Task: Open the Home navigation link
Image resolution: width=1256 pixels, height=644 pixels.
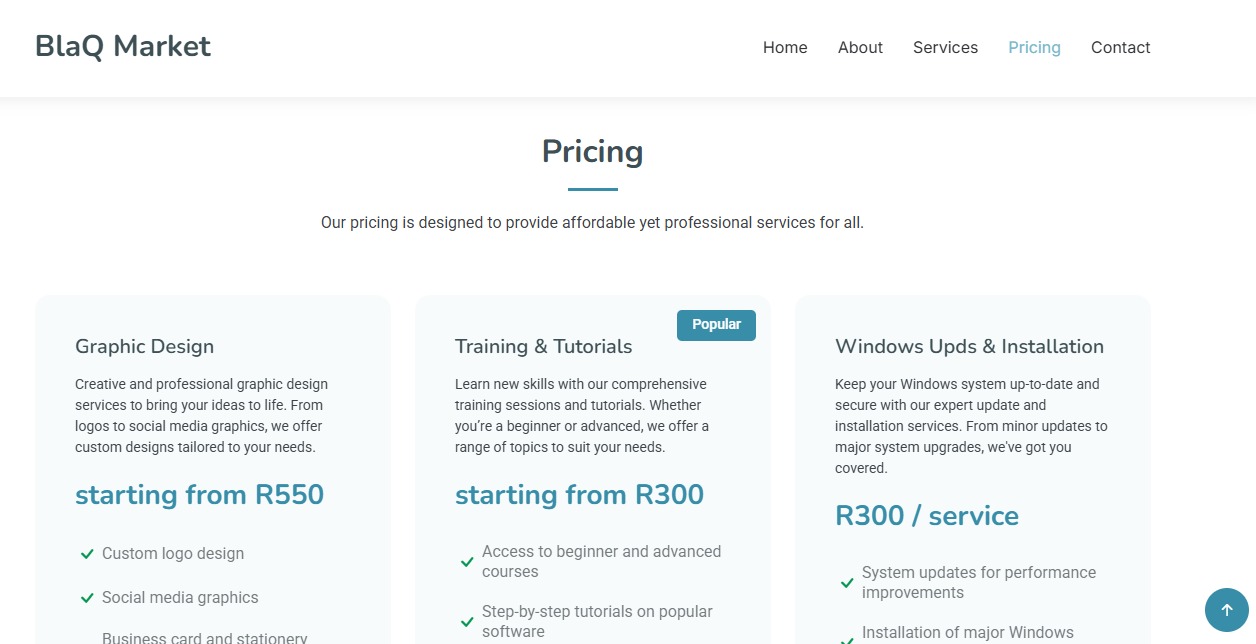Action: pyautogui.click(x=785, y=48)
